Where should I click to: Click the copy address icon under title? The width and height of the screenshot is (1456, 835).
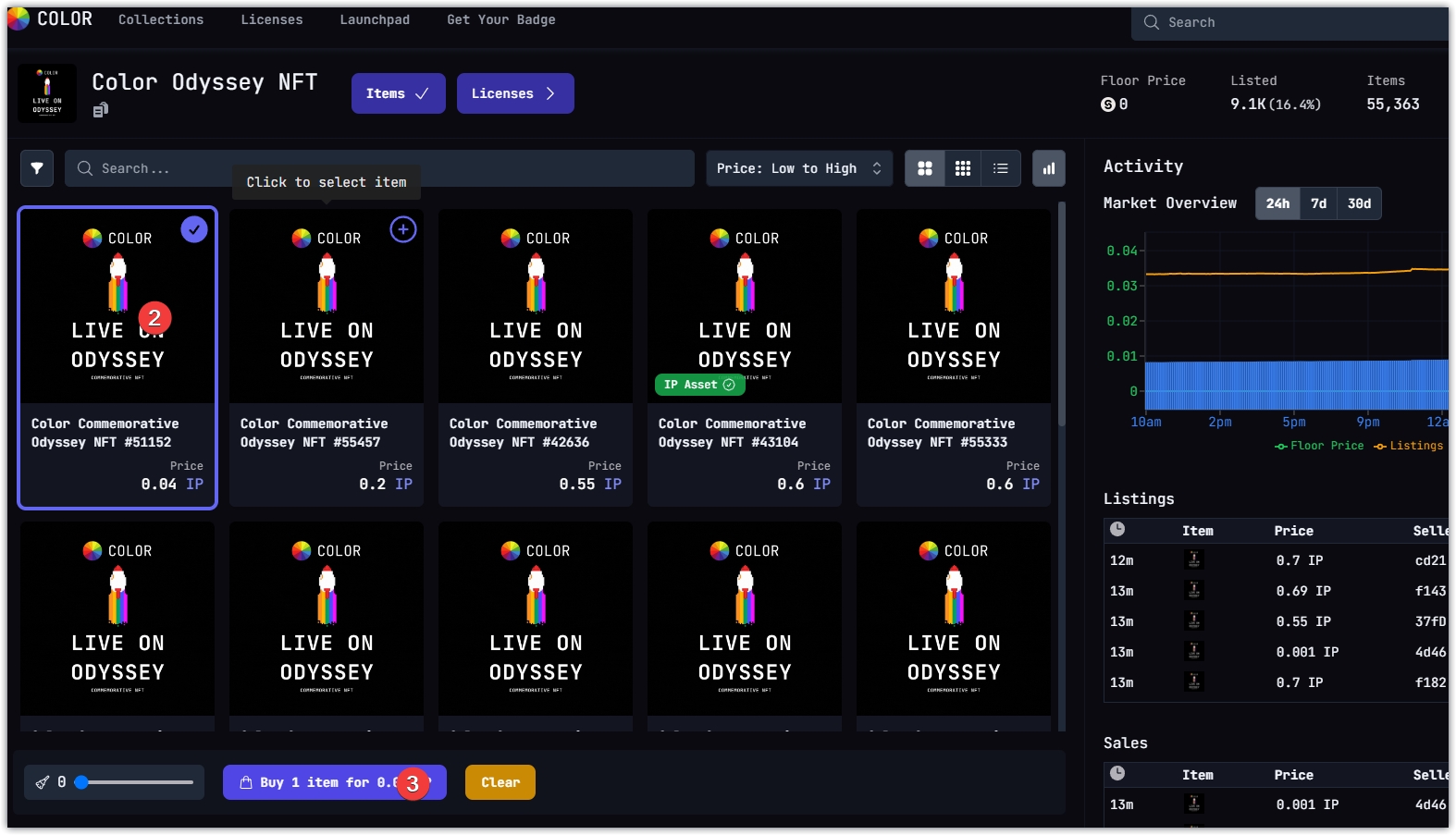101,110
